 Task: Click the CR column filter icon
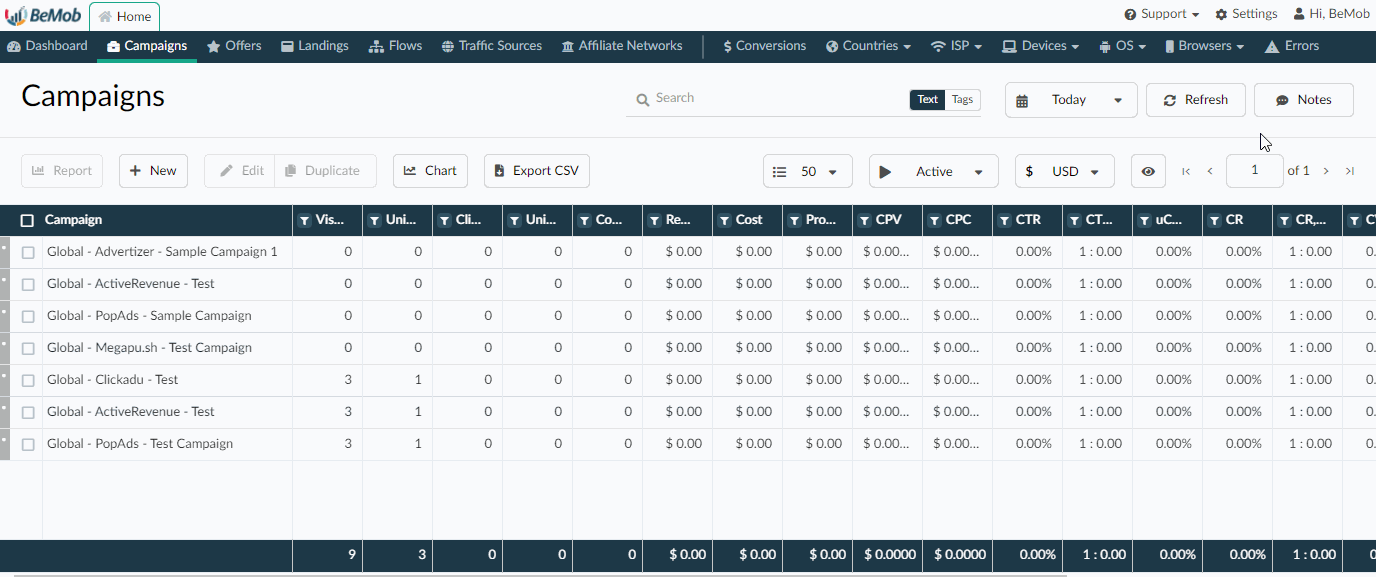pyautogui.click(x=1215, y=220)
